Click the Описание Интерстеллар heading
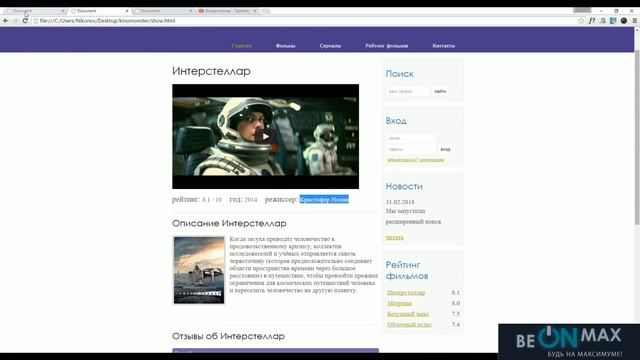640x360 pixels. click(x=229, y=223)
